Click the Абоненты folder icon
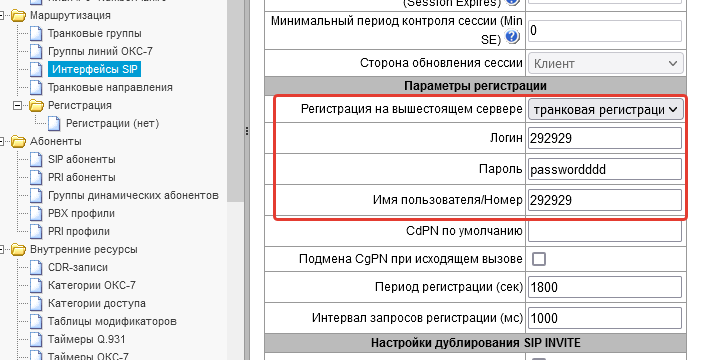The height and width of the screenshot is (360, 724). coord(18,142)
